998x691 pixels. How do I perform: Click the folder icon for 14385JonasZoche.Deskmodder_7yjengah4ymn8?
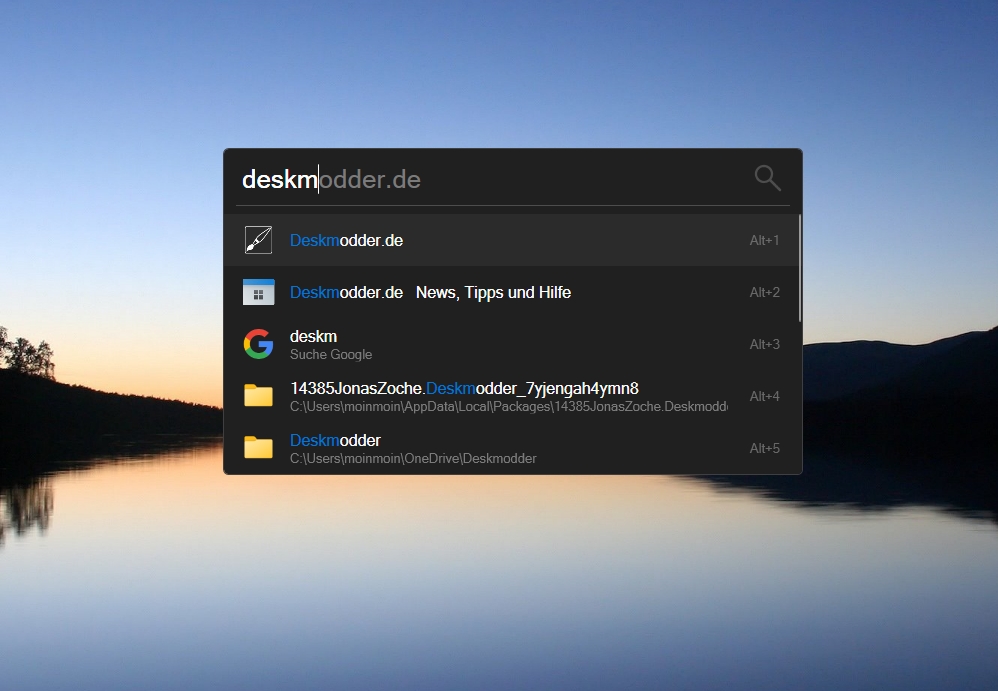pyautogui.click(x=258, y=396)
